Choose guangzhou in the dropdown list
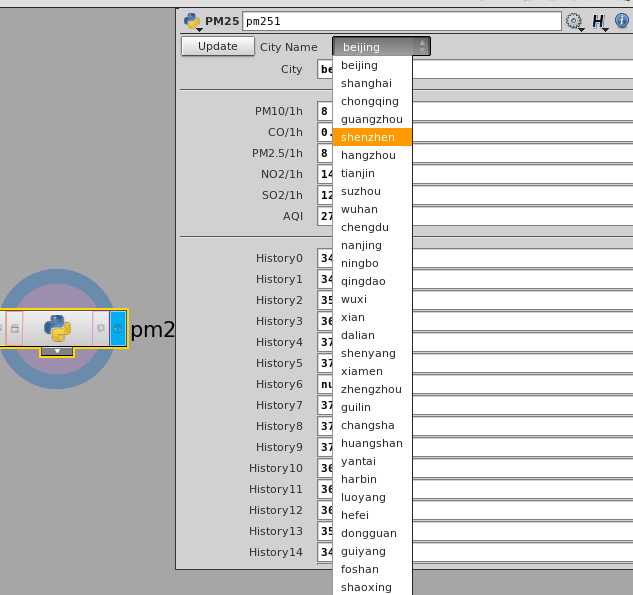Image resolution: width=633 pixels, height=595 pixels. (372, 119)
